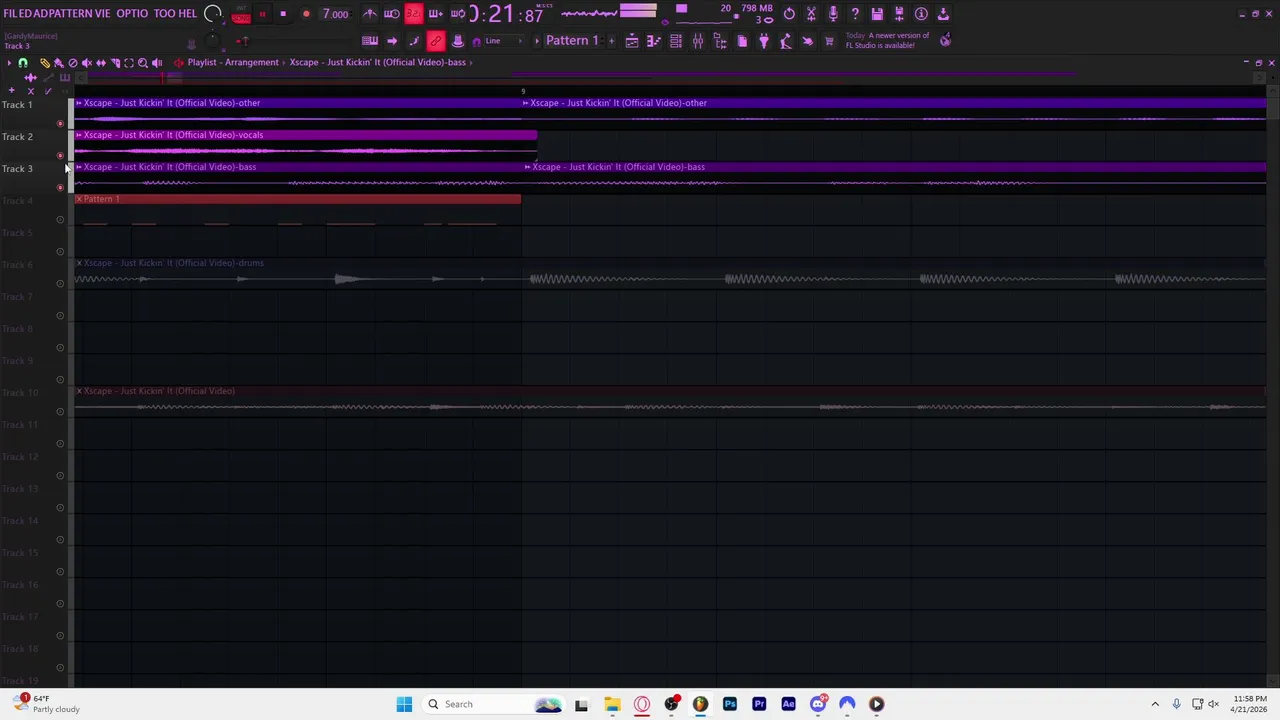Toggle countdown before recording button
Screen dimensions: 1280x720
coord(413,14)
